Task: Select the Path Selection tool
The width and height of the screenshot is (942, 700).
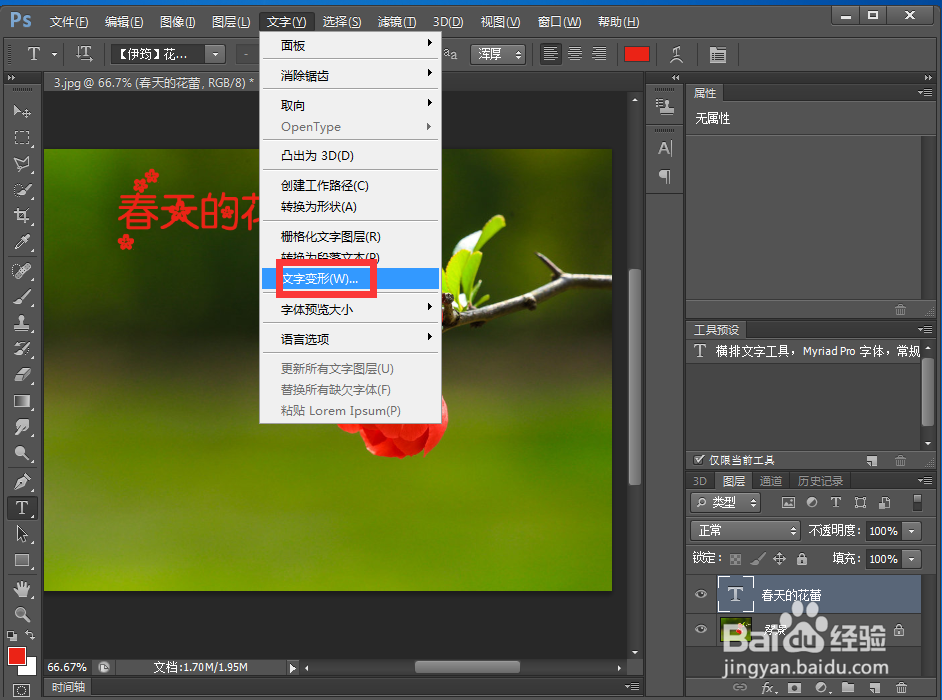Action: (x=22, y=534)
